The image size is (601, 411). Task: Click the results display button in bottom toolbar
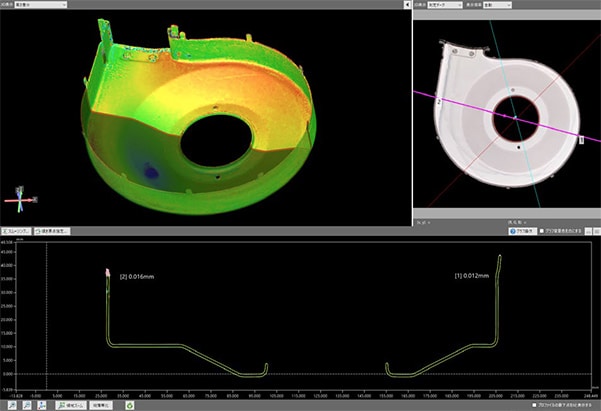[x=103, y=406]
